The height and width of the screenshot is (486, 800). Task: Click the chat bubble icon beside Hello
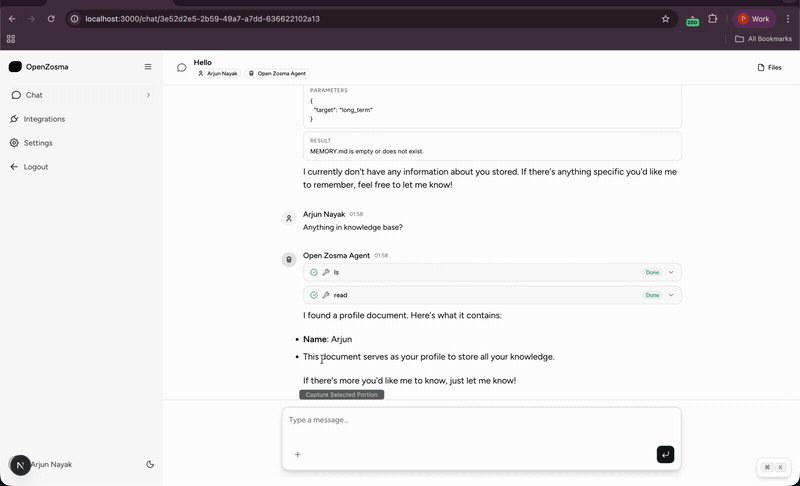[182, 68]
